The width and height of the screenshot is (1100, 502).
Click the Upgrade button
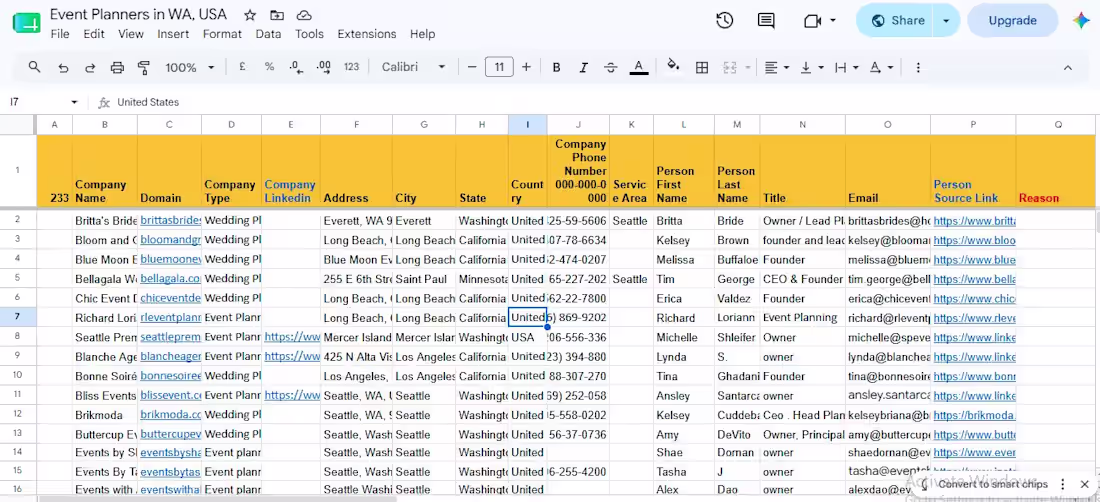click(1012, 20)
